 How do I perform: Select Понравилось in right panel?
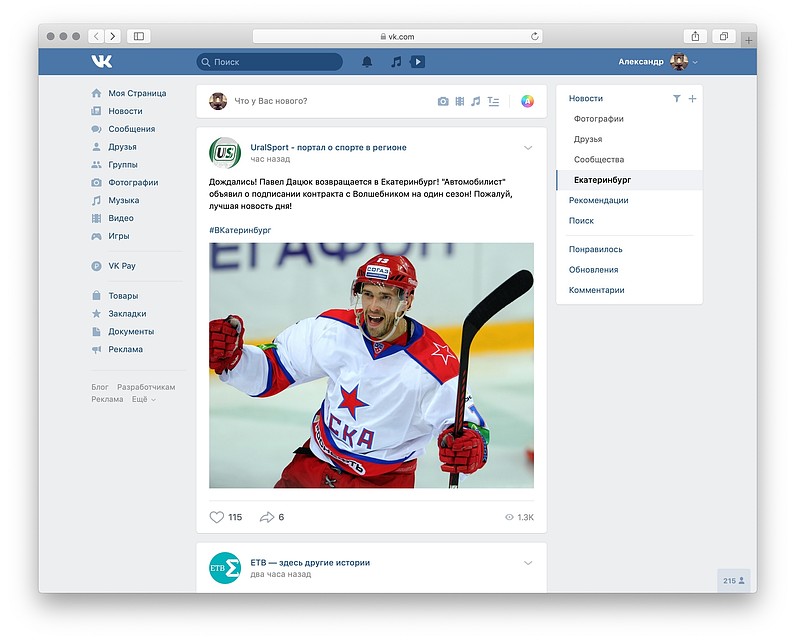[x=595, y=249]
